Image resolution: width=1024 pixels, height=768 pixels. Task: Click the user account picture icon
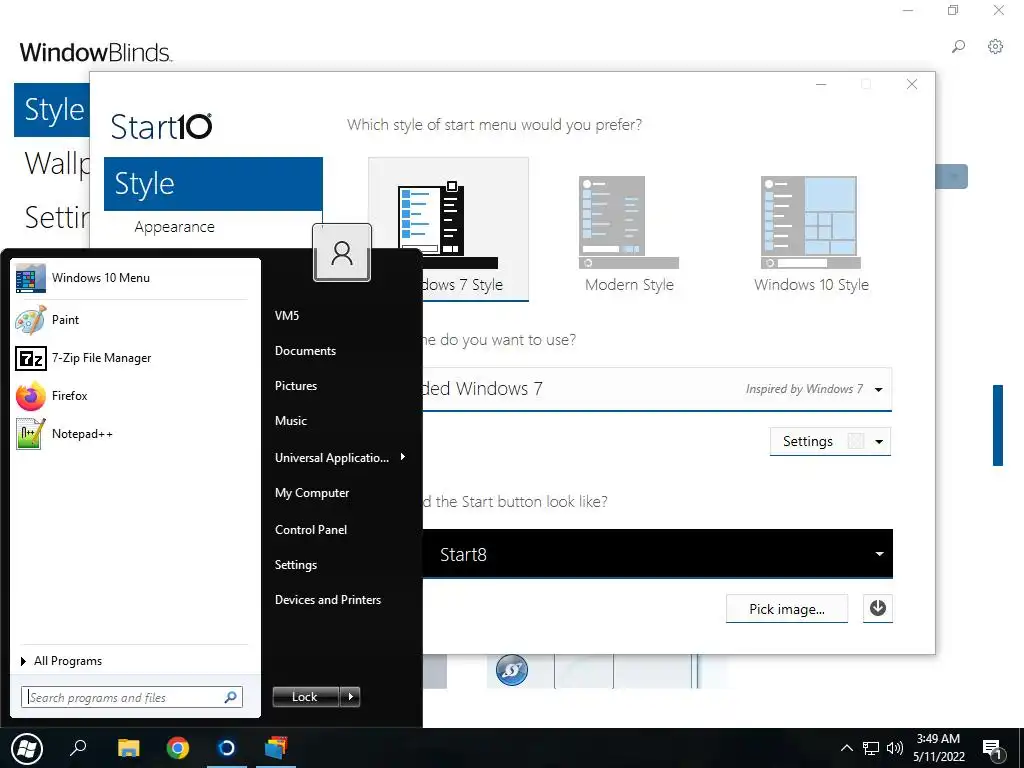coord(342,253)
